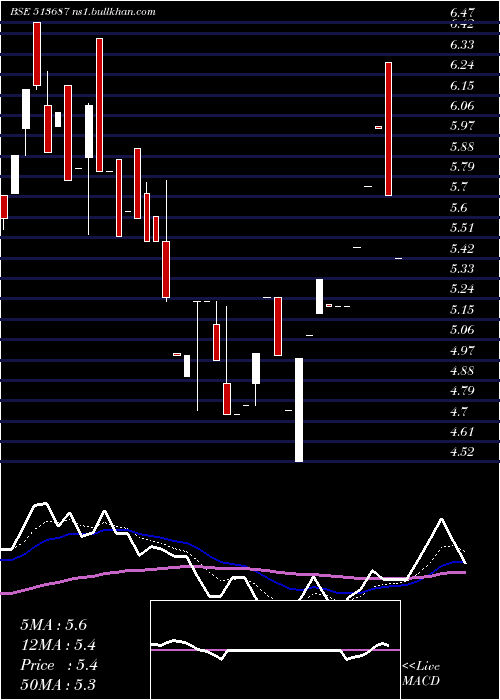Choose the 5.51 price level text

click(x=462, y=228)
